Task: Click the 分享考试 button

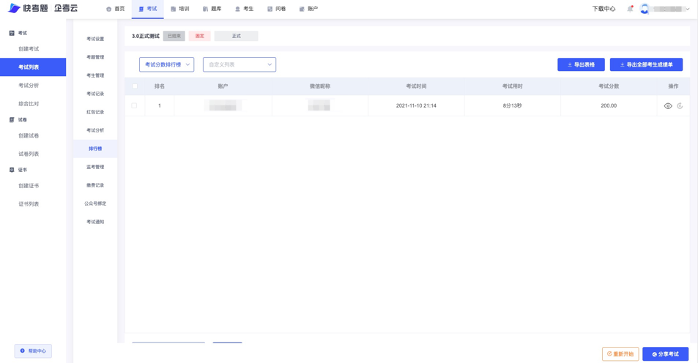Action: click(x=666, y=354)
